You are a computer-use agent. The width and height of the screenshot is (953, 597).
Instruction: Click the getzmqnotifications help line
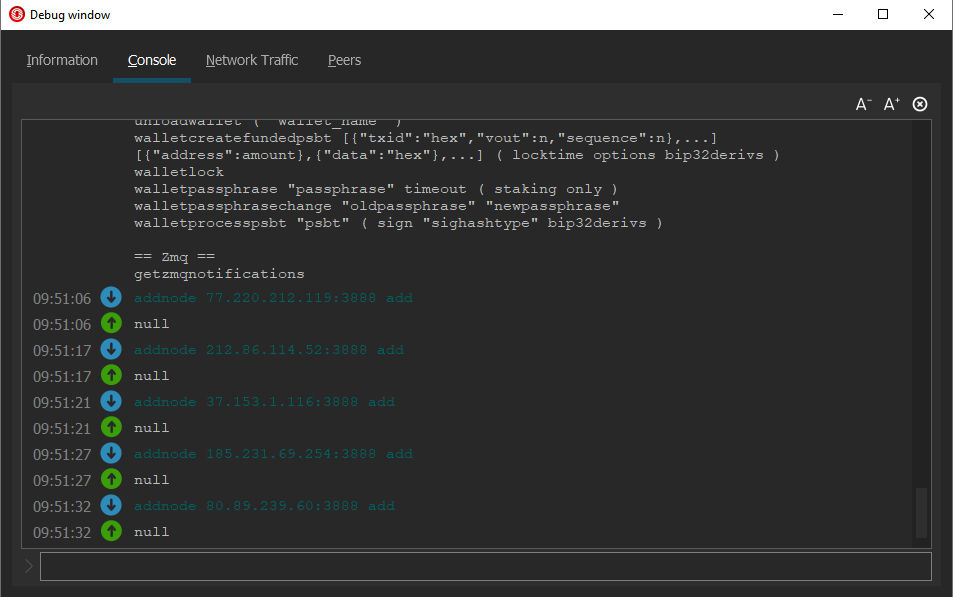[x=219, y=274]
